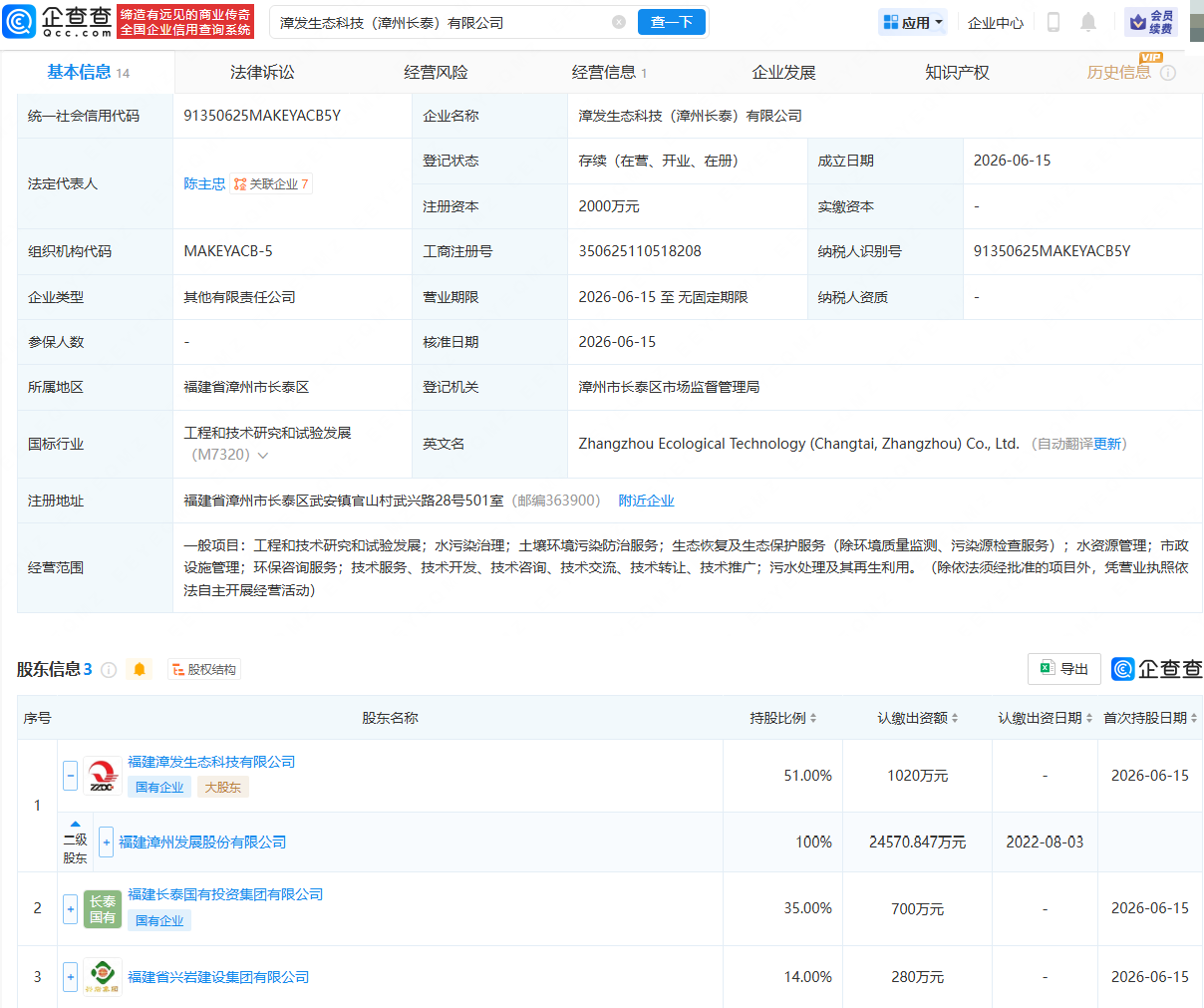The height and width of the screenshot is (1008, 1204).
Task: Click the 企查查 logo beside export button
Action: 1157,669
